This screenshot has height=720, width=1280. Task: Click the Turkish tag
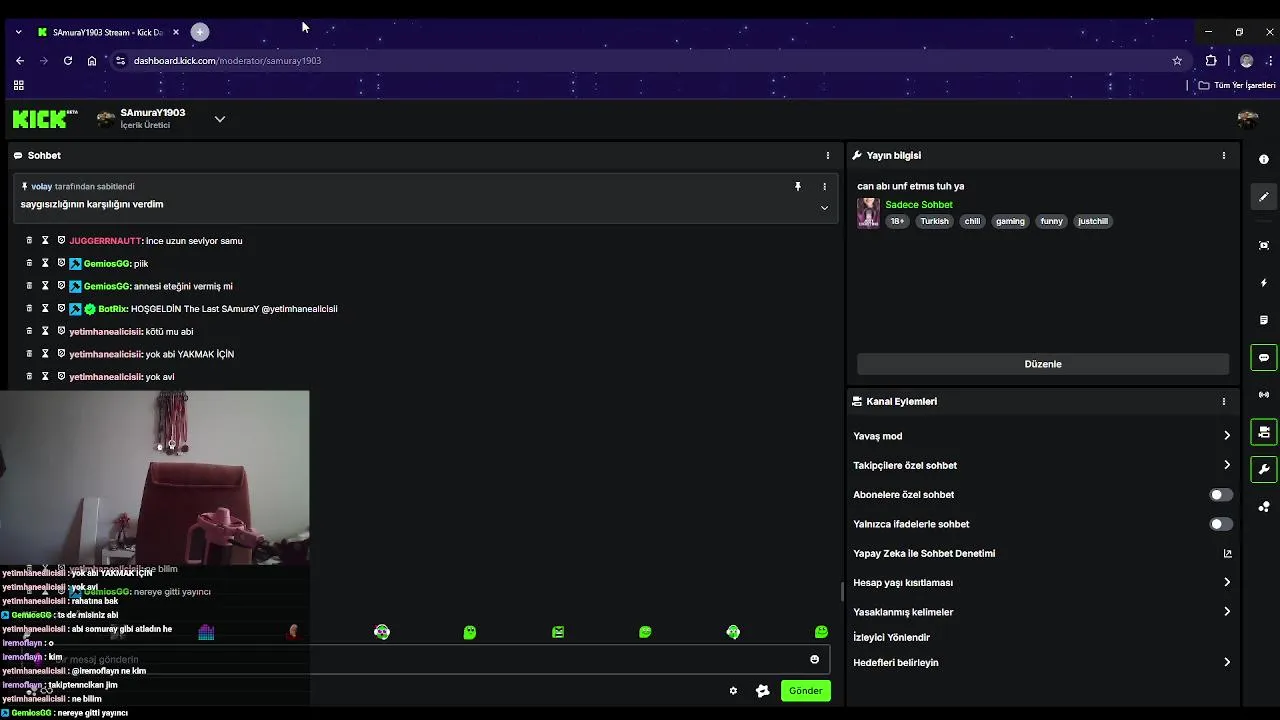pos(934,221)
